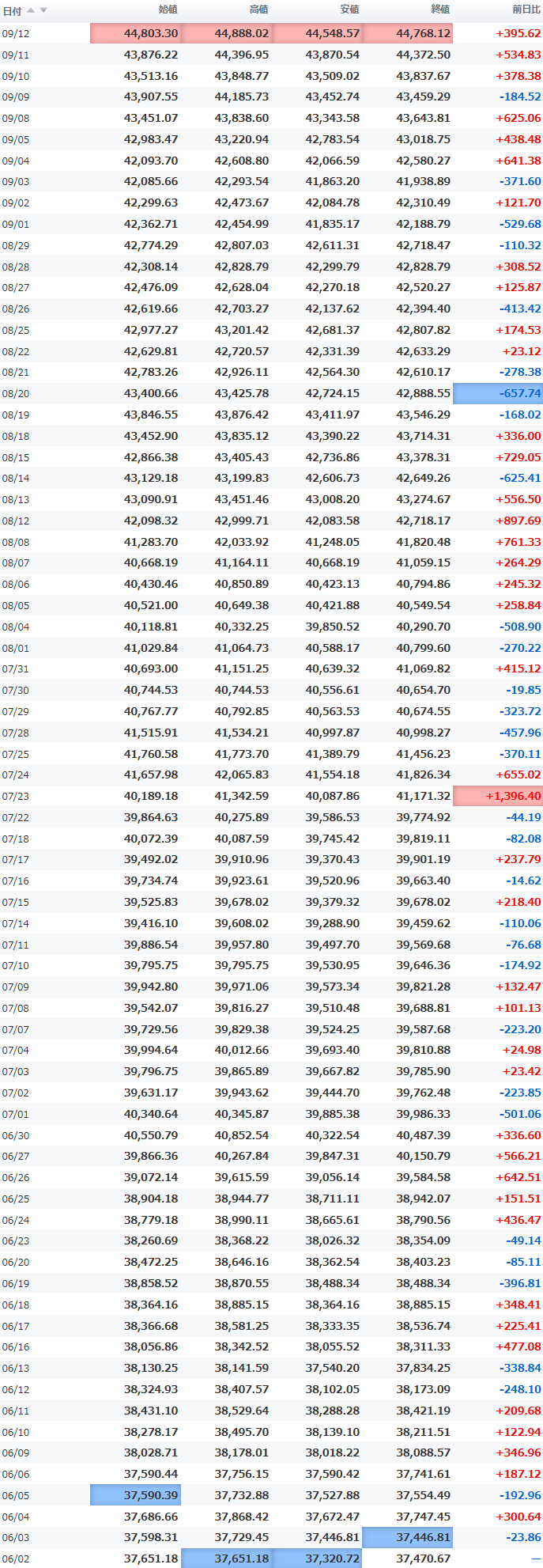Select the highlighted blue low value 37,320.72

317,1559
